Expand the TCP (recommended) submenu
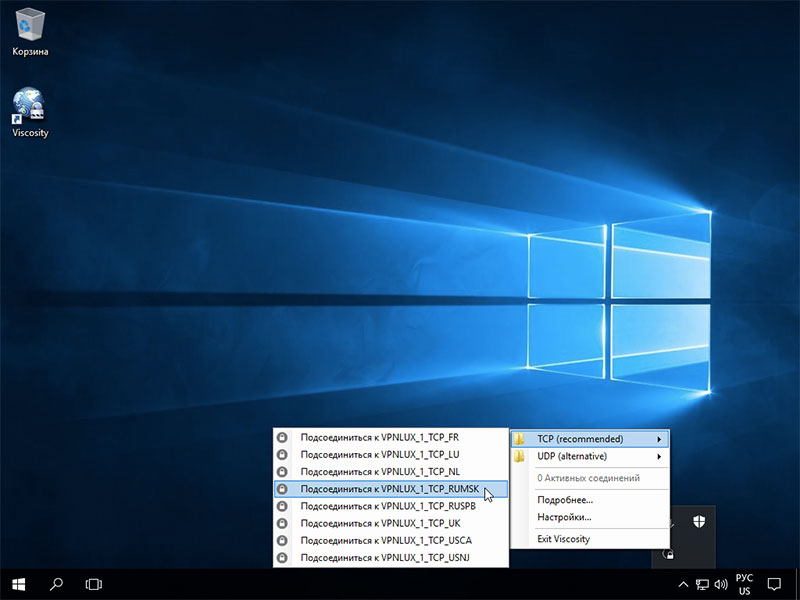 tap(590, 439)
